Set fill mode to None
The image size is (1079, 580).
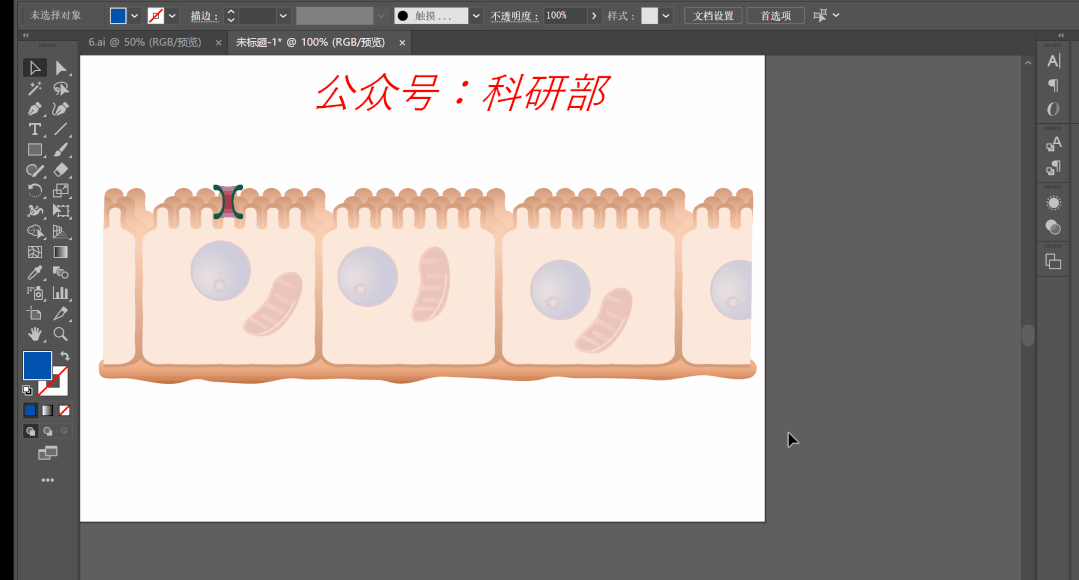64,410
